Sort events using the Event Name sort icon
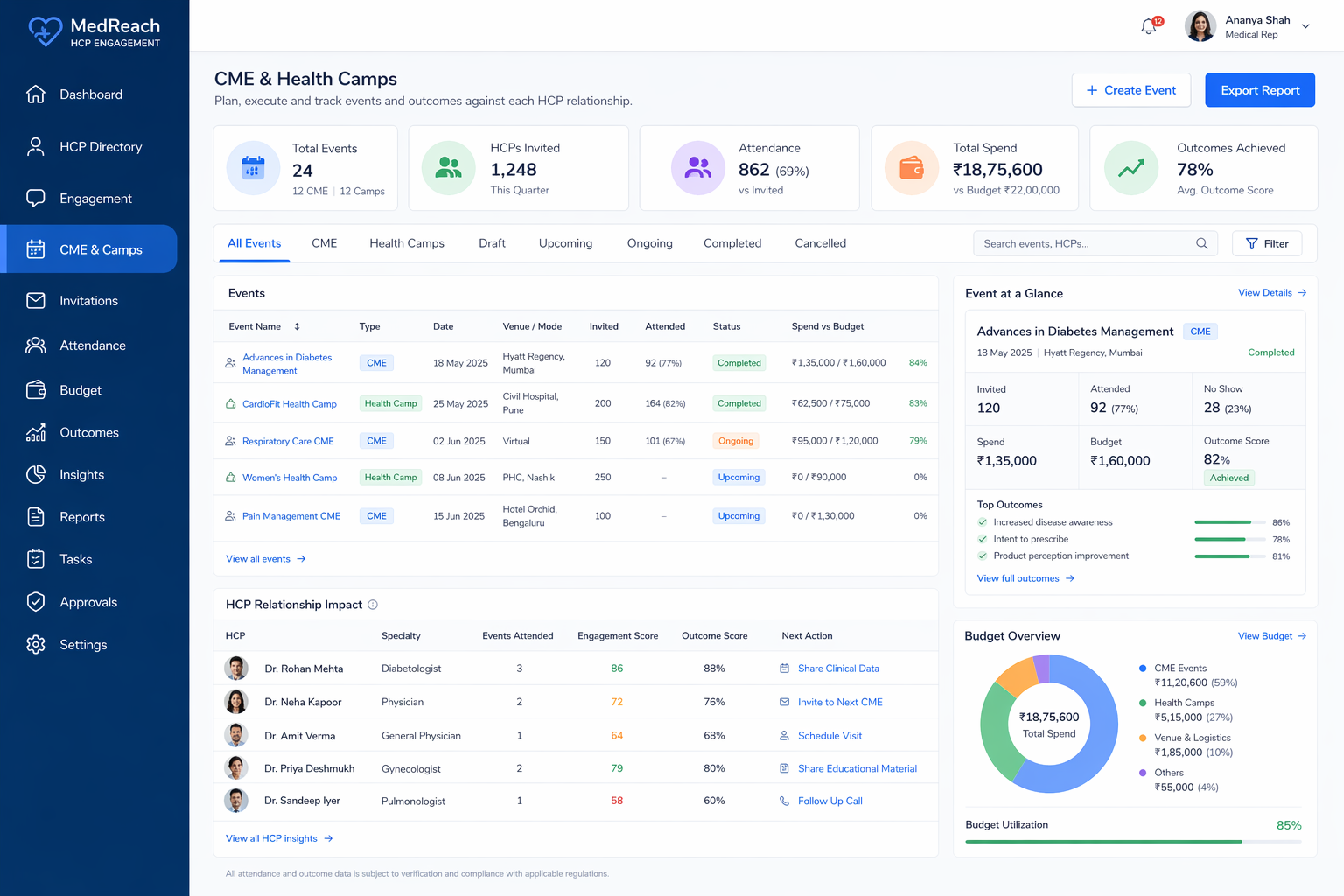This screenshot has width=1344, height=896. pyautogui.click(x=297, y=326)
